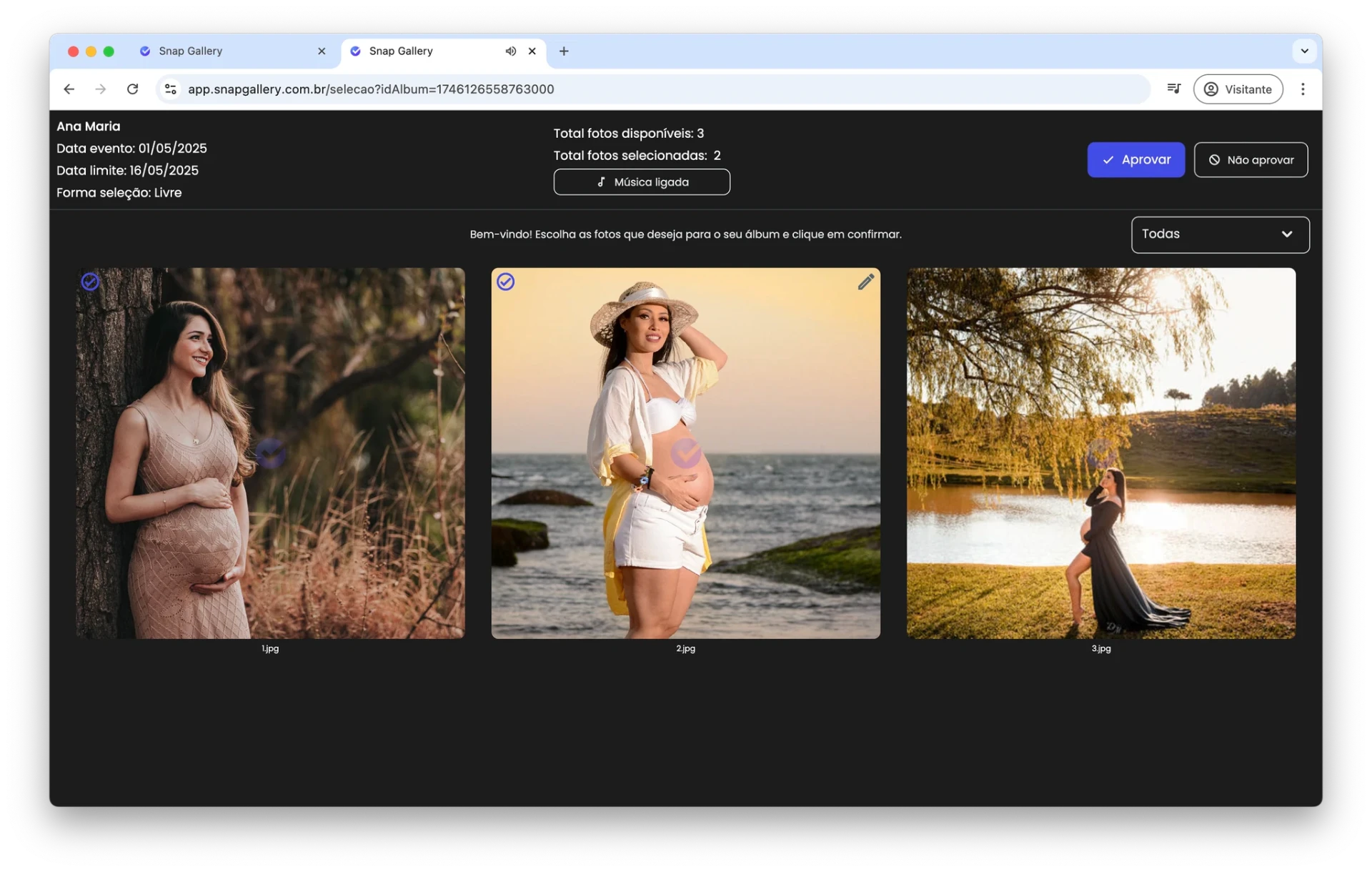Open the Todas filter dropdown
The height and width of the screenshot is (872, 1372).
(x=1220, y=234)
